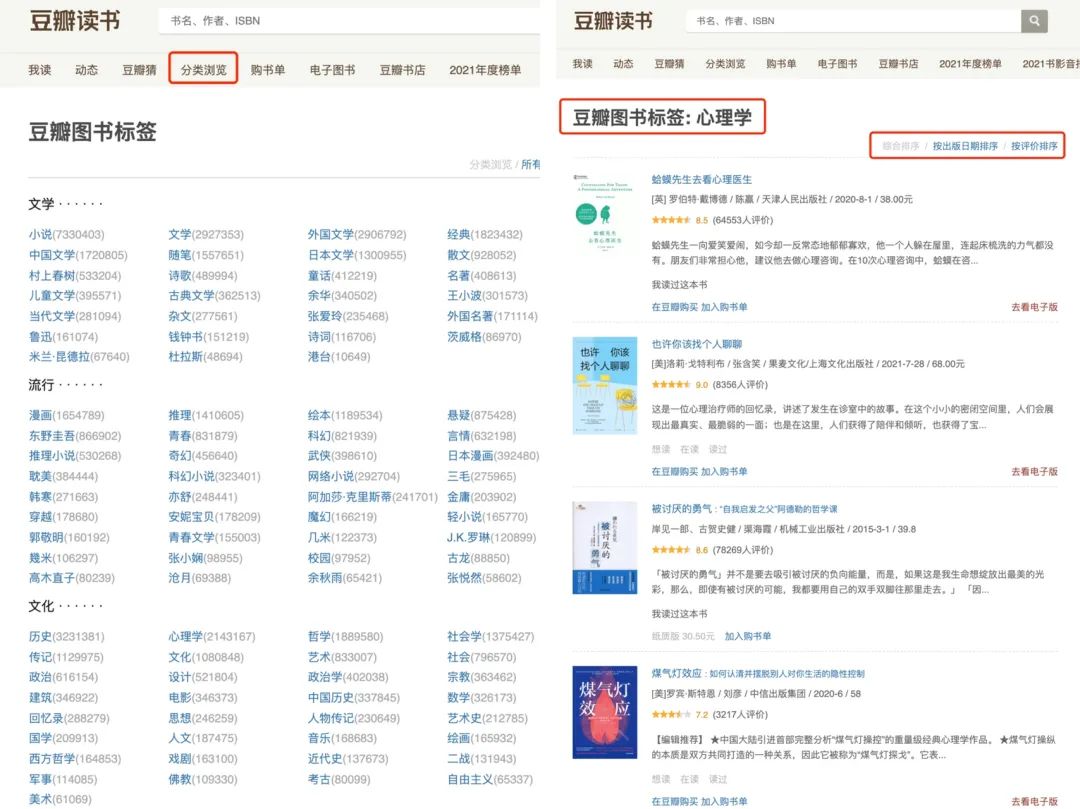Open the 西方哲学 tag link
The height and width of the screenshot is (809, 1080).
[52, 759]
